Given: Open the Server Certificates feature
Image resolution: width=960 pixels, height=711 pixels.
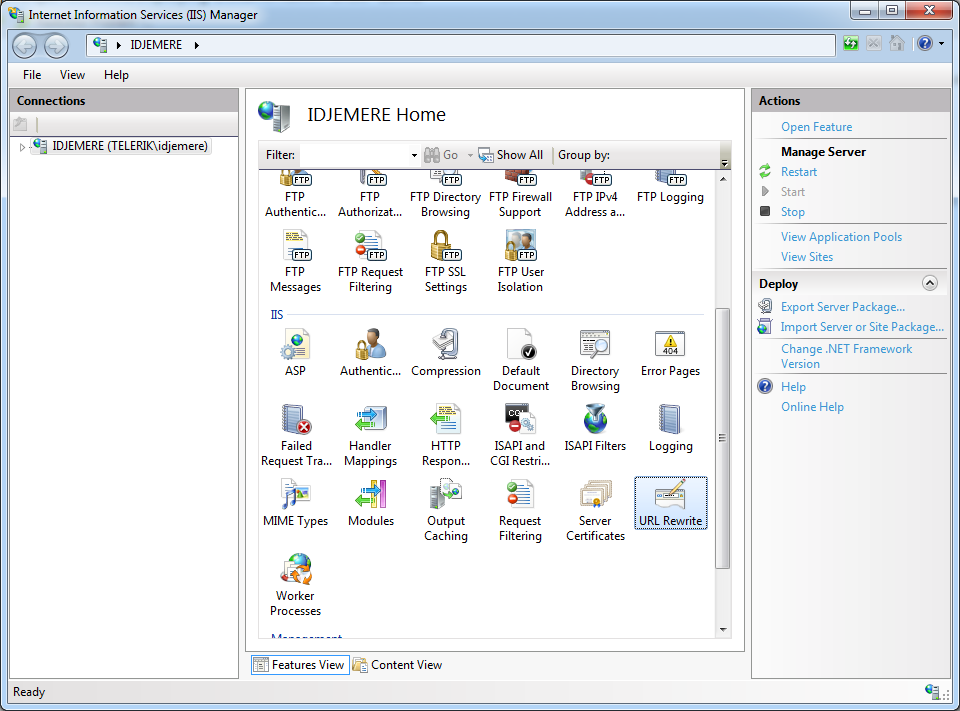Looking at the screenshot, I should (x=595, y=510).
